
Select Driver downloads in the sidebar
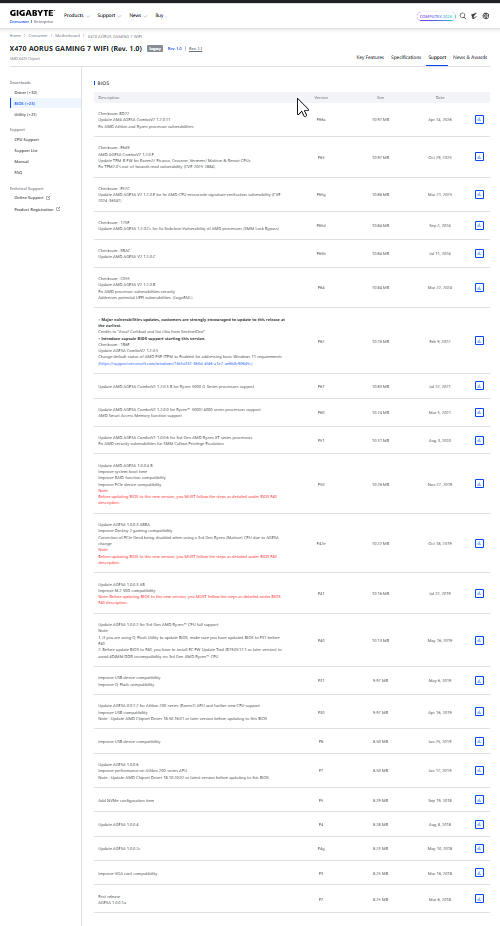pyautogui.click(x=25, y=93)
